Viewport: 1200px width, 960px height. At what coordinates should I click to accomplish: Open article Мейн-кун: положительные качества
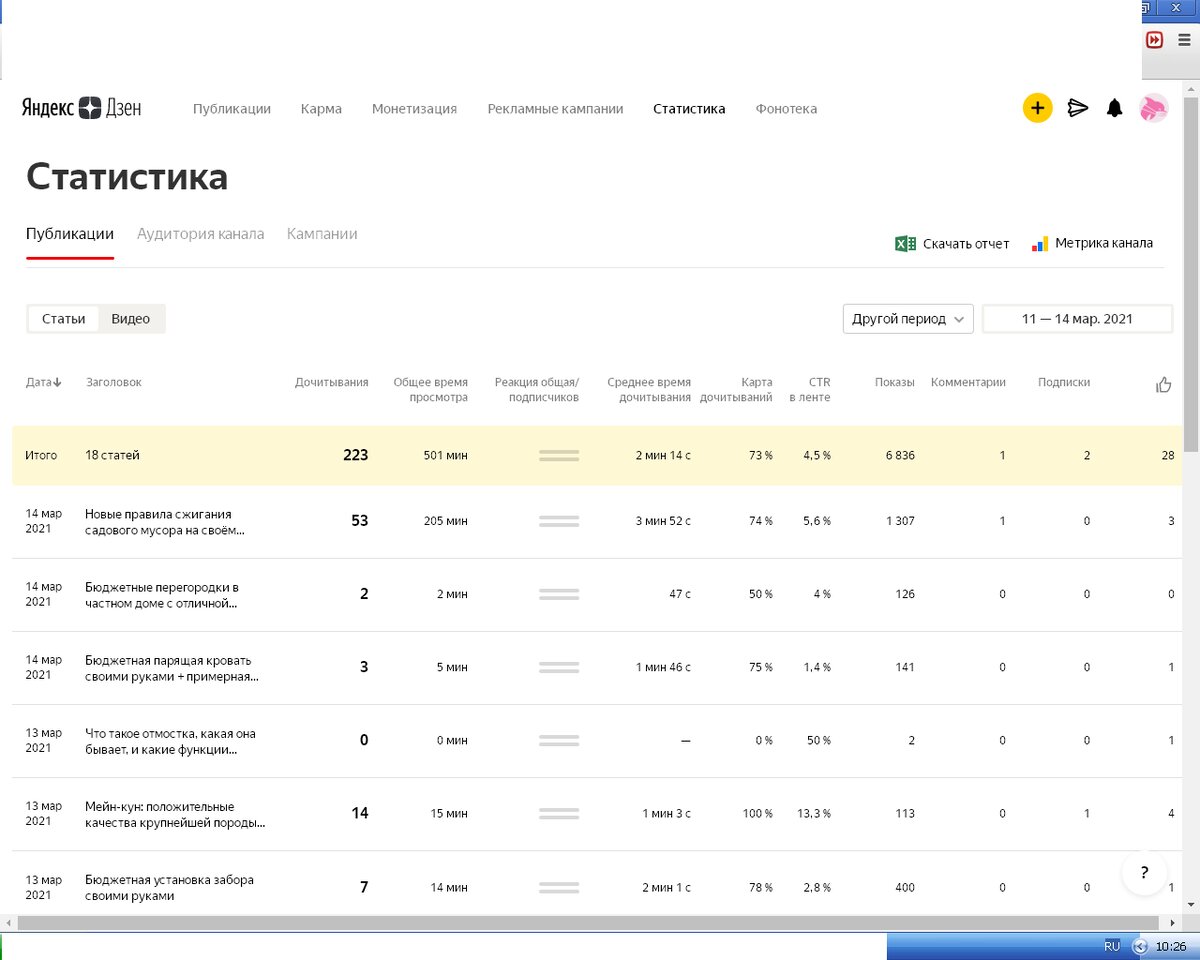pyautogui.click(x=175, y=813)
